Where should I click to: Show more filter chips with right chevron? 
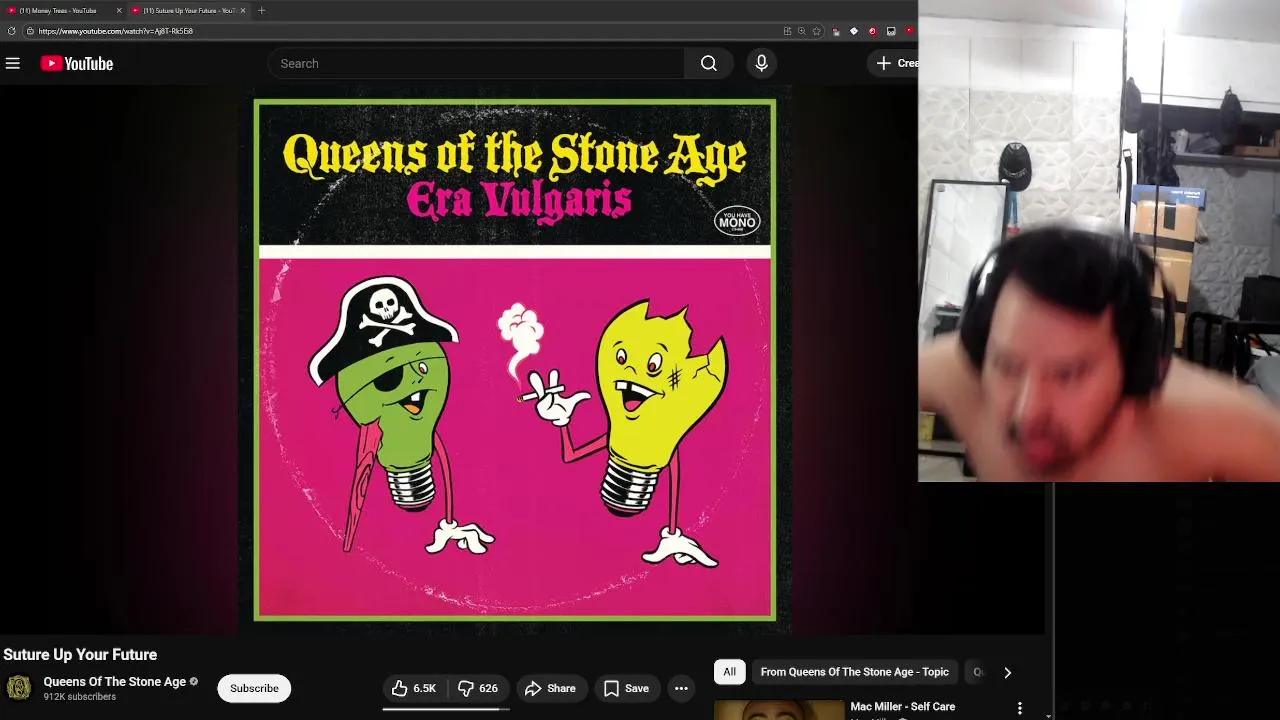coord(1007,672)
